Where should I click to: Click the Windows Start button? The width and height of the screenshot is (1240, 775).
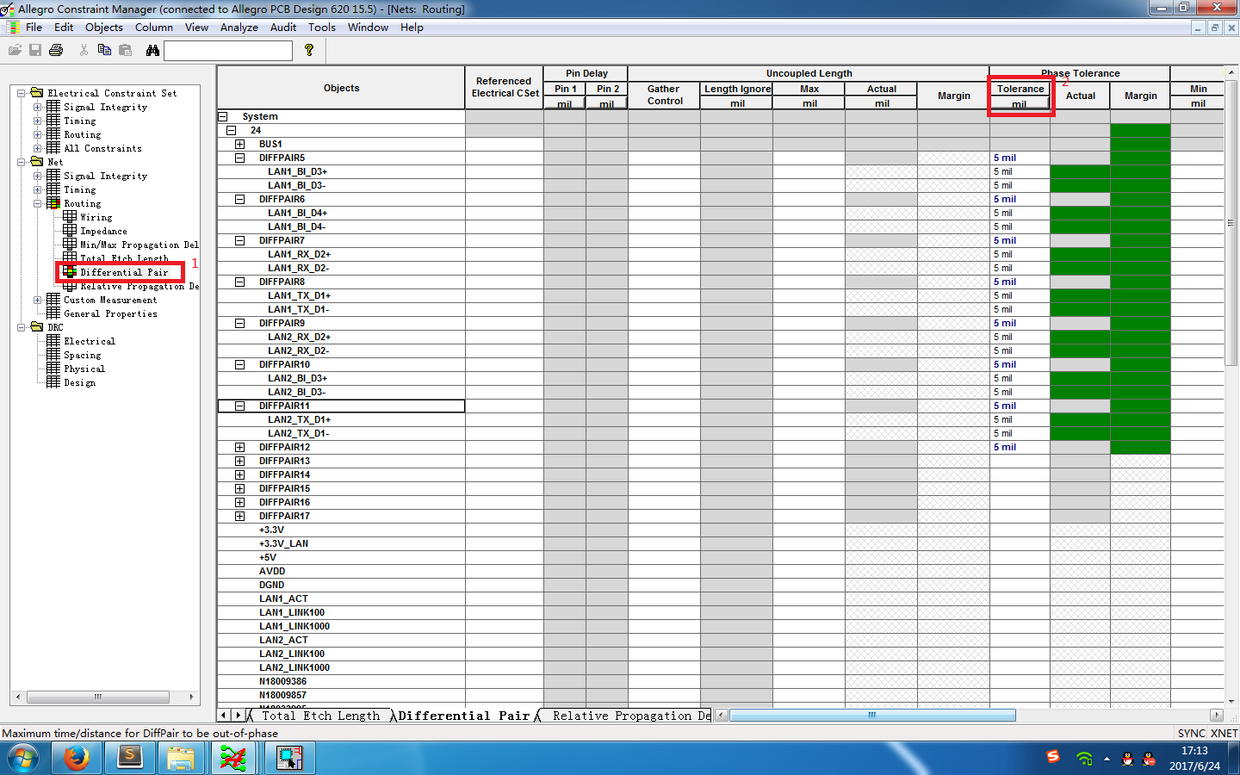(22, 758)
